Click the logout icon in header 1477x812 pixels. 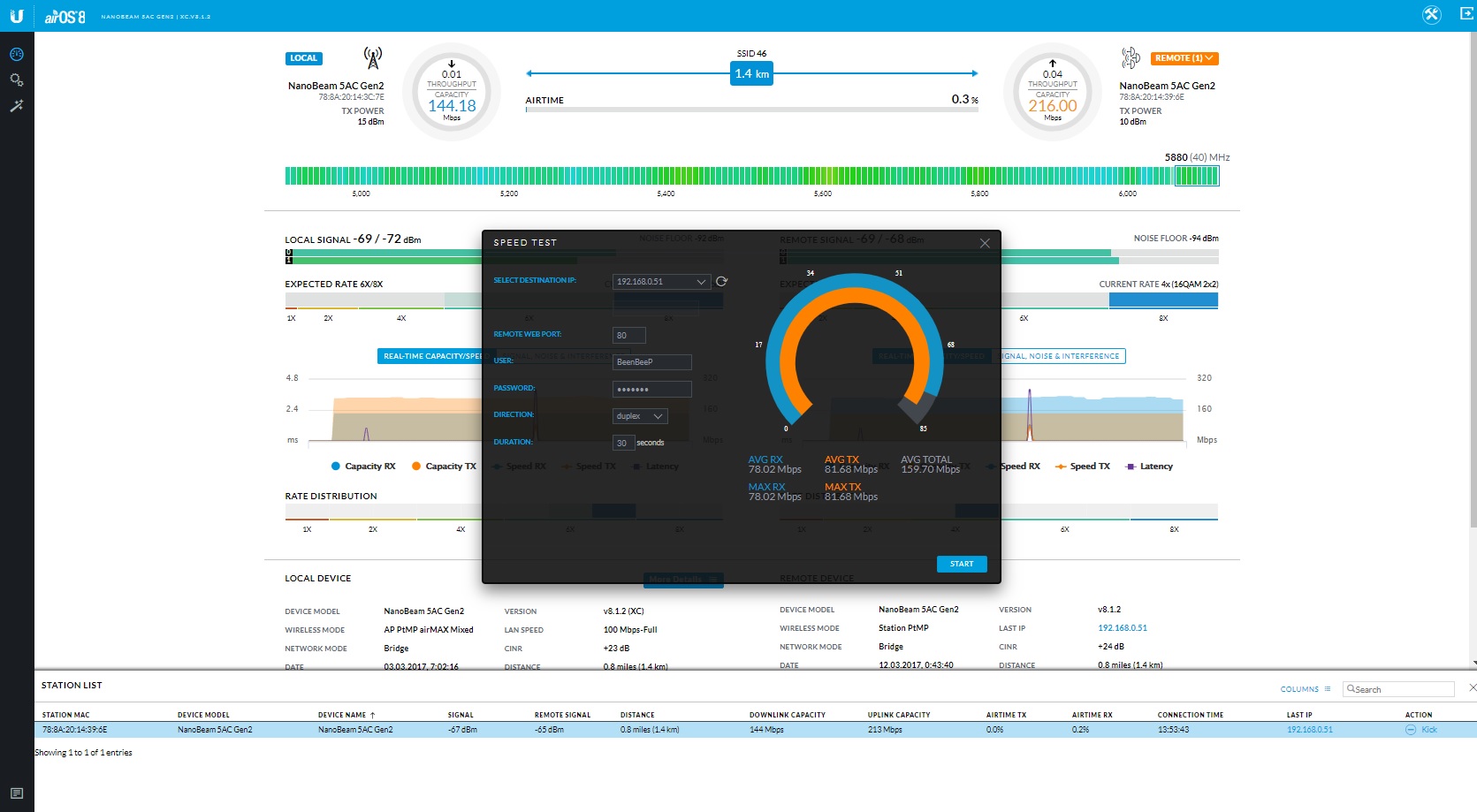[x=1466, y=14]
